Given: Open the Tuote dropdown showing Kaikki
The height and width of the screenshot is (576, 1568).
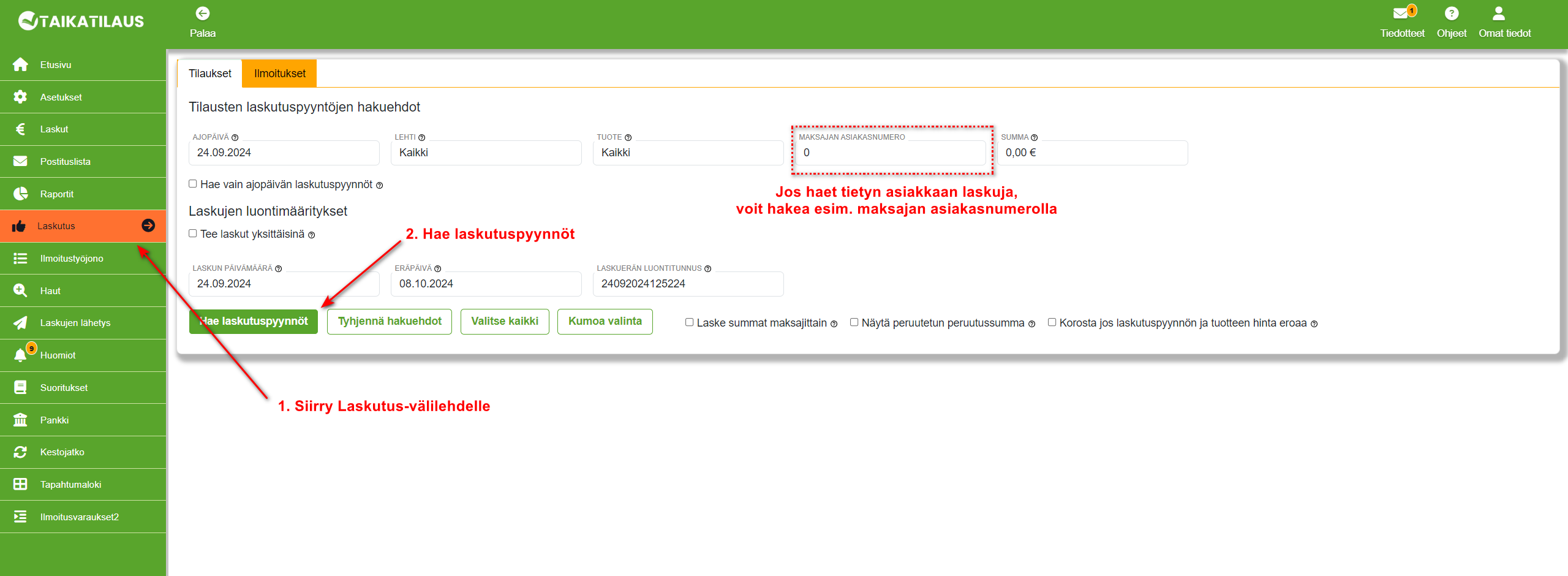Looking at the screenshot, I should [x=688, y=153].
